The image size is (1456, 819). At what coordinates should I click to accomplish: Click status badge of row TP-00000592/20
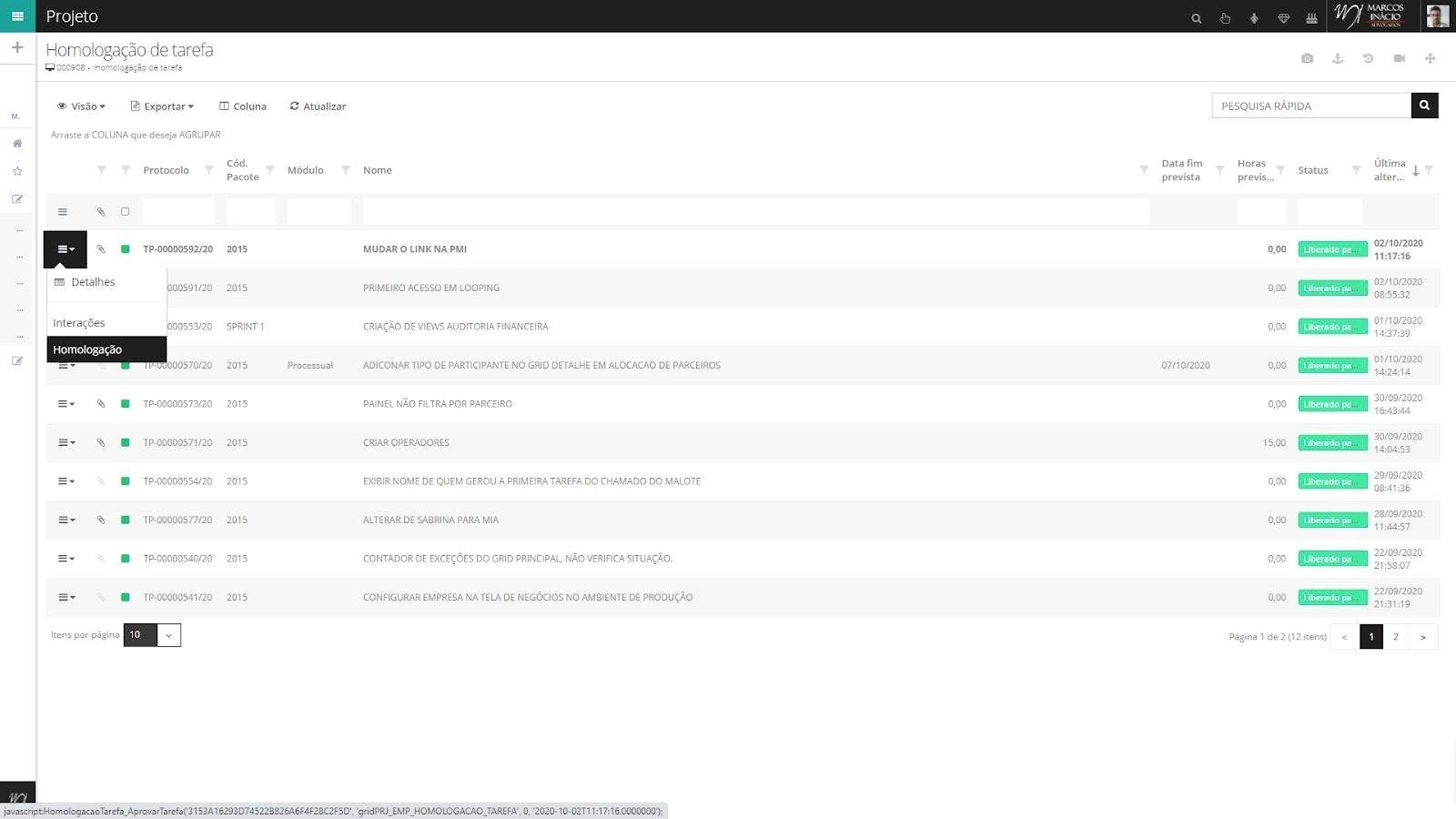1332,249
